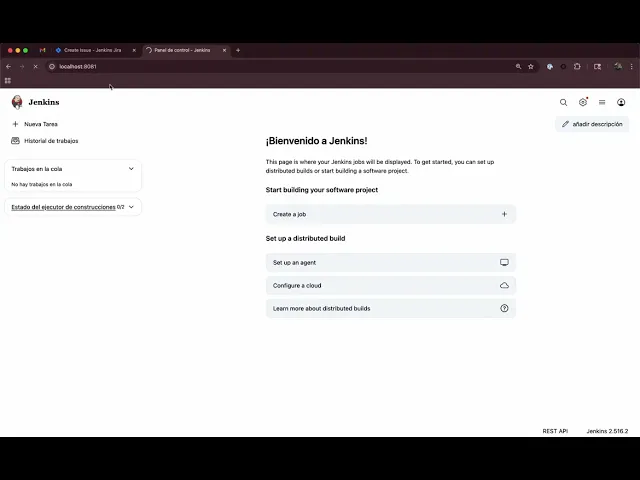Click the pencil icon in añadir descripción

pyautogui.click(x=565, y=124)
